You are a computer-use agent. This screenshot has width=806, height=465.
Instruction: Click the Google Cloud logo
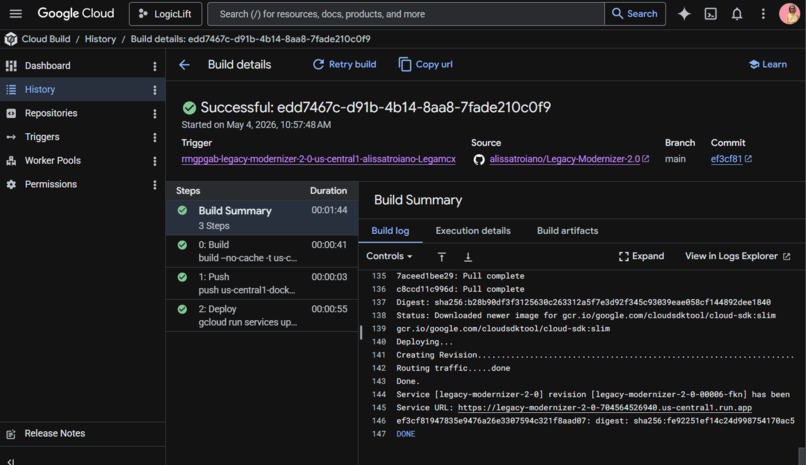pos(76,14)
